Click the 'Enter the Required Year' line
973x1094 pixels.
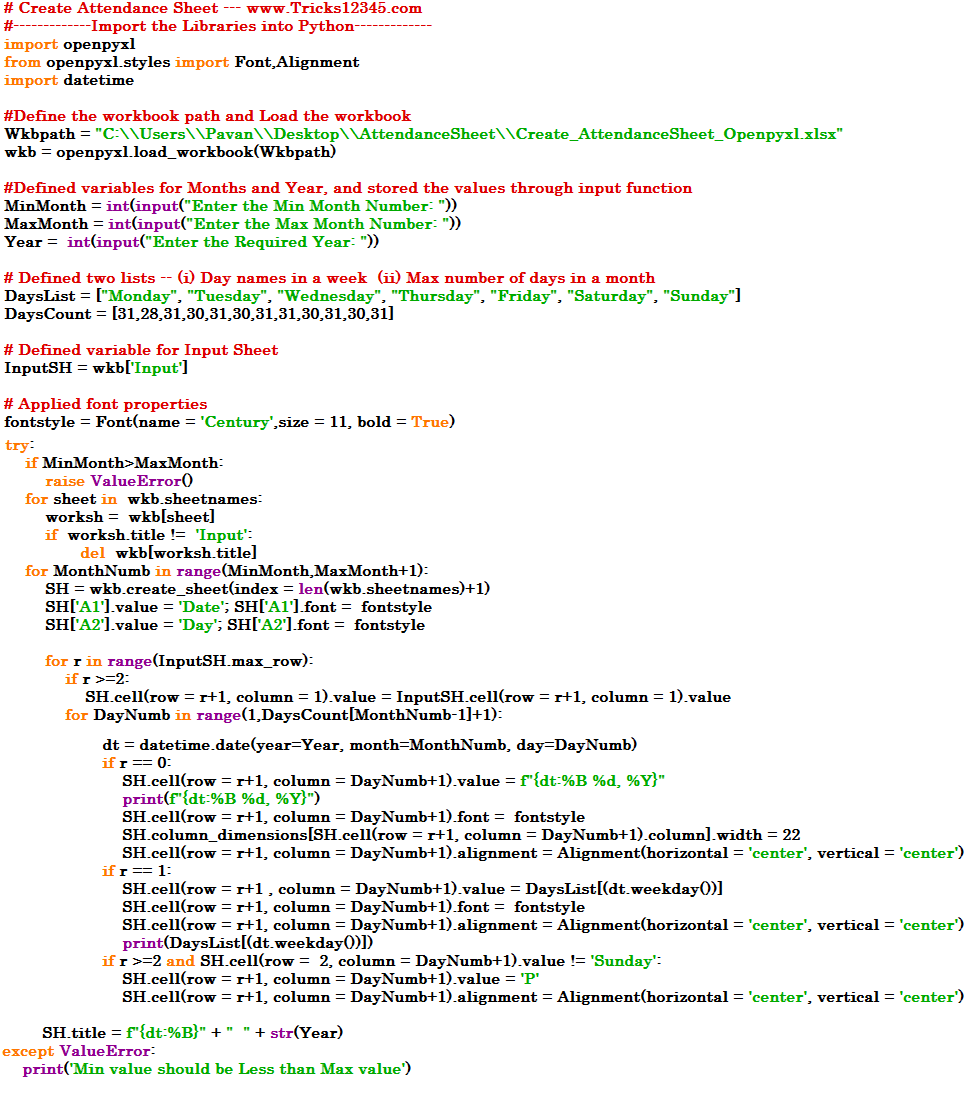pyautogui.click(x=192, y=242)
